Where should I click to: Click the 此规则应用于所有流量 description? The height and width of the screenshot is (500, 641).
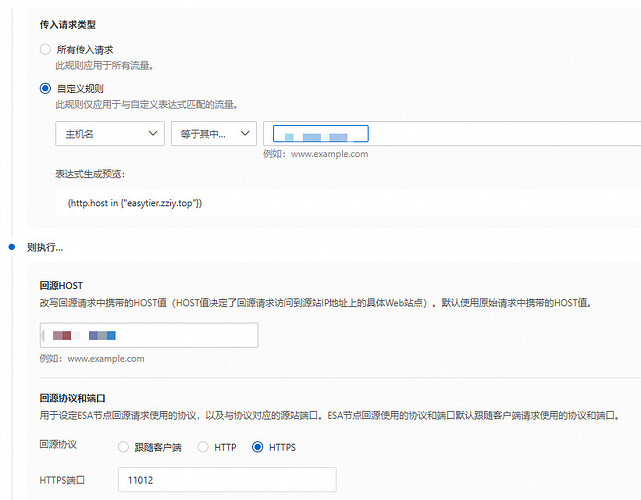point(105,65)
